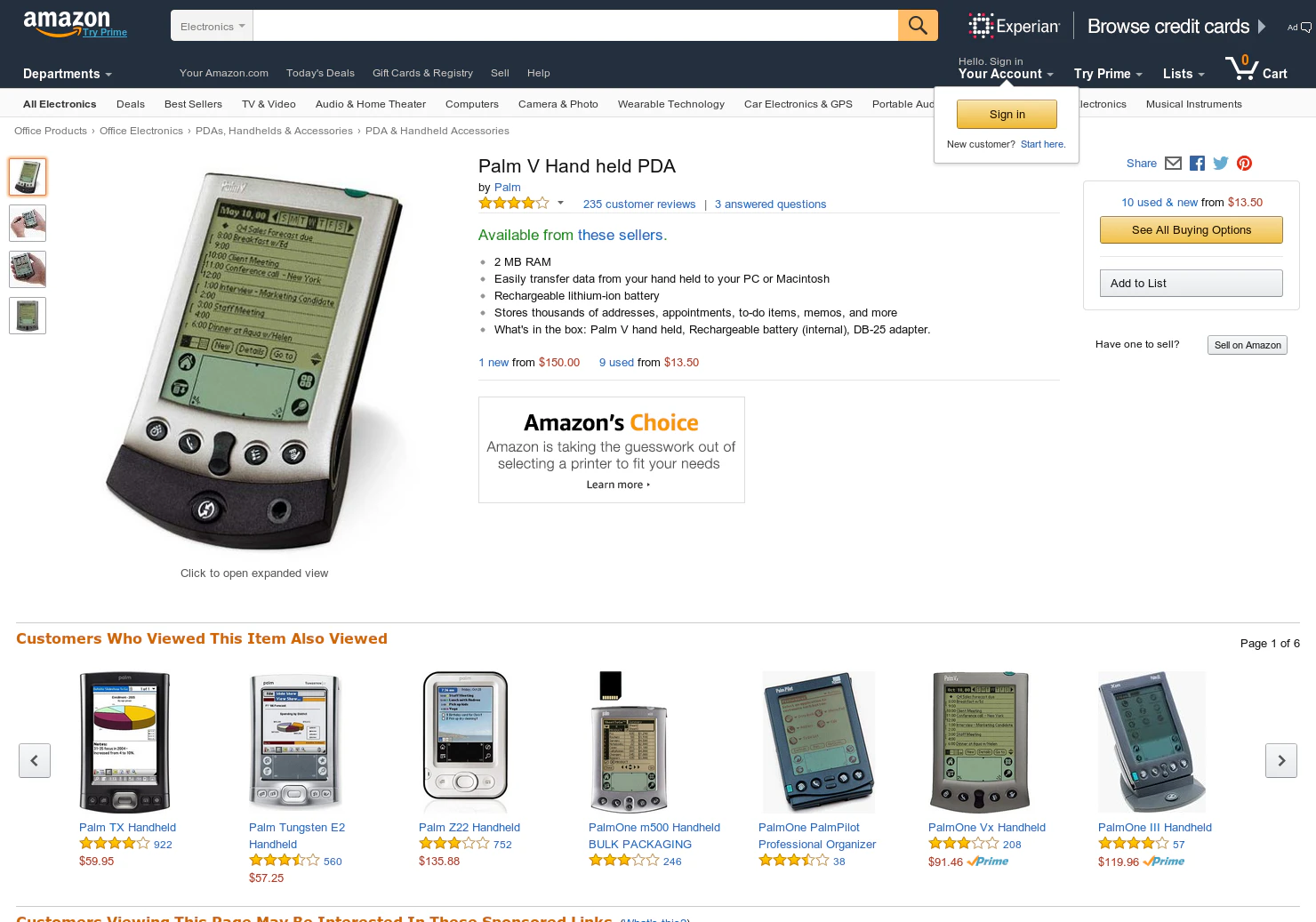Screen dimensions: 1316x922
Task: Click the yellow Sign in button
Action: pos(1007,114)
